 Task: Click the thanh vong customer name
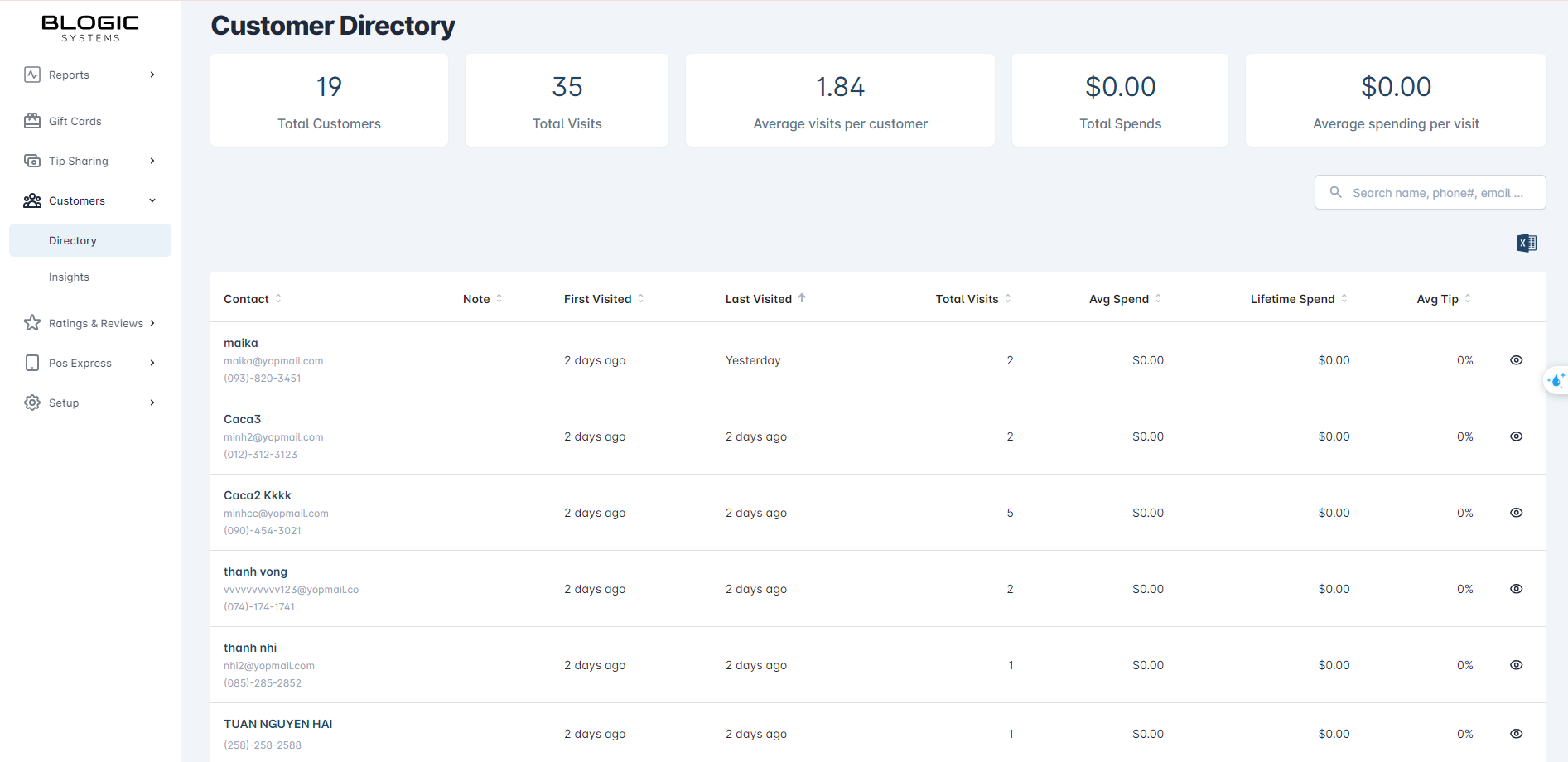(x=255, y=571)
